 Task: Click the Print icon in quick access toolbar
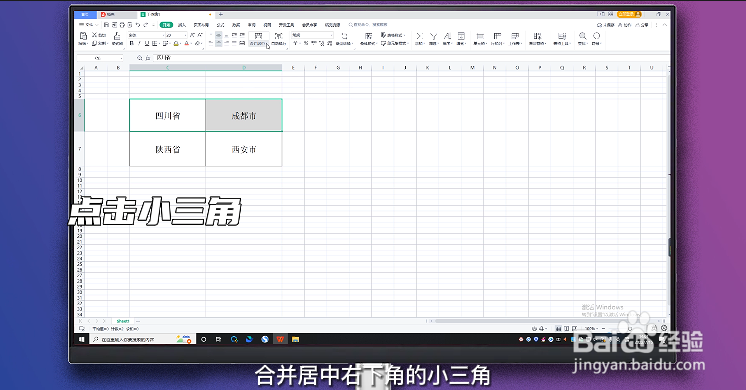coord(122,25)
